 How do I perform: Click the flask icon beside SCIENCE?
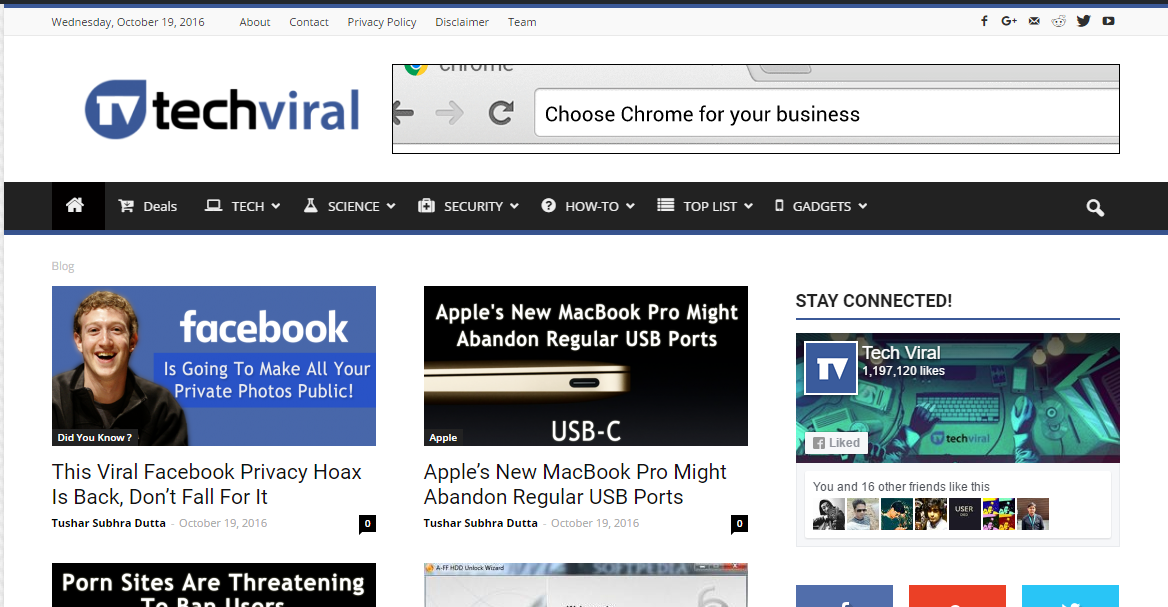(311, 206)
